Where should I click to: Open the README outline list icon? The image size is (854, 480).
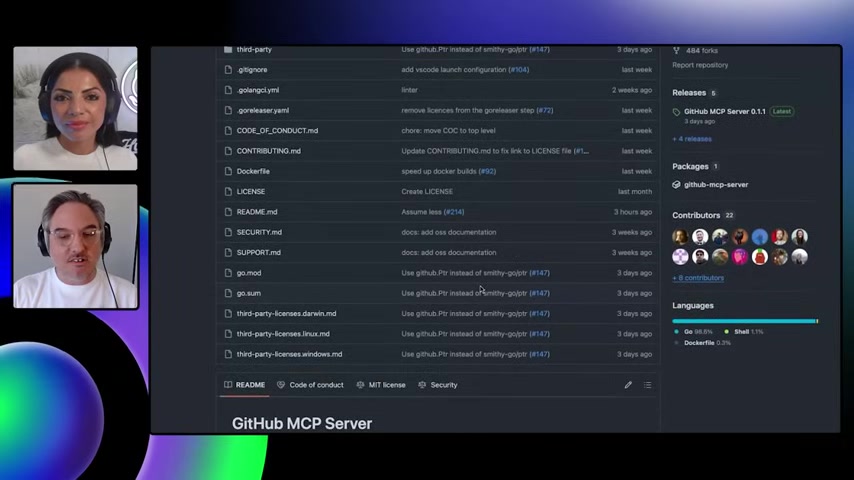pos(648,385)
